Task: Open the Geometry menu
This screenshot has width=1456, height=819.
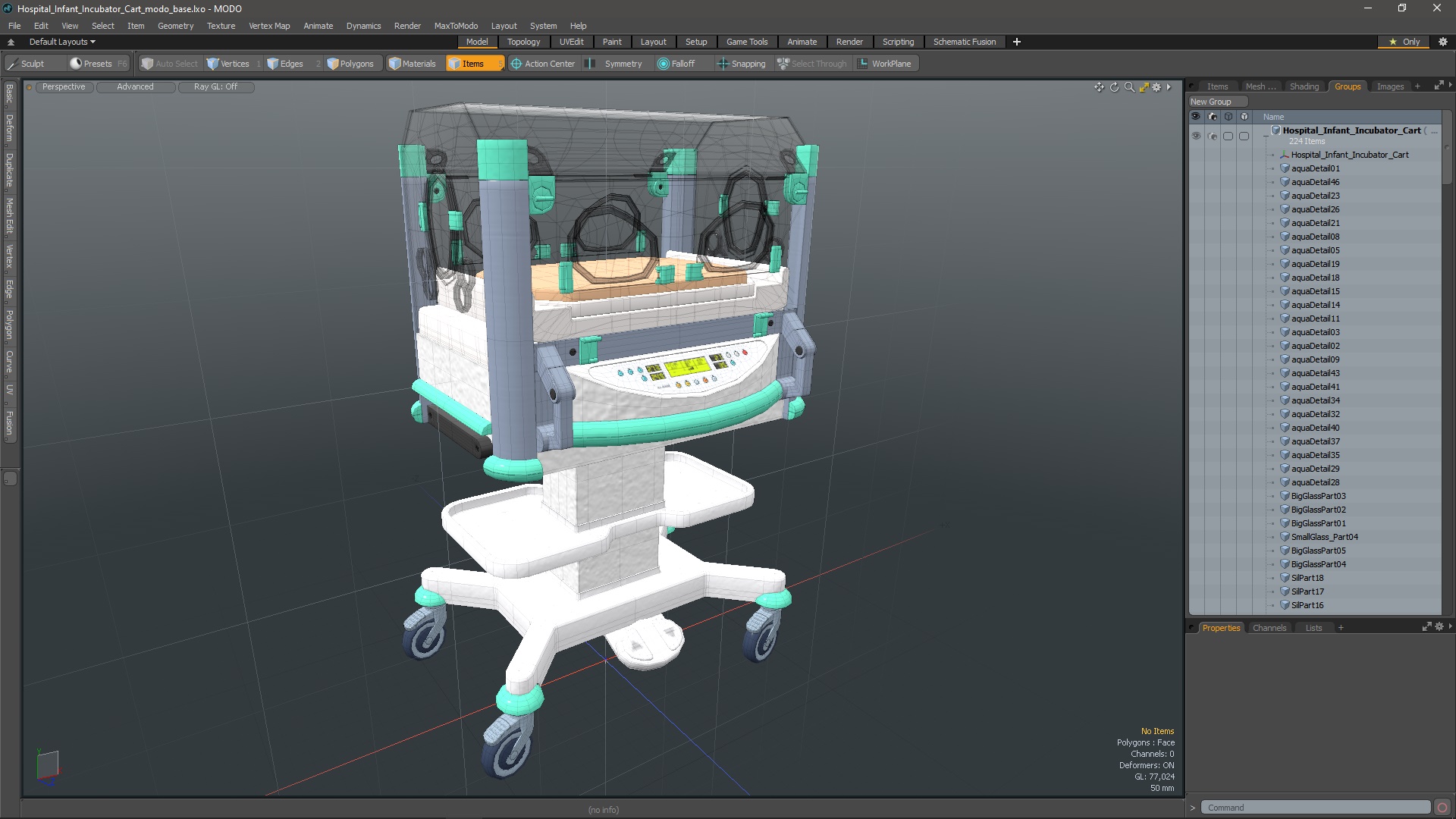Action: [x=175, y=26]
